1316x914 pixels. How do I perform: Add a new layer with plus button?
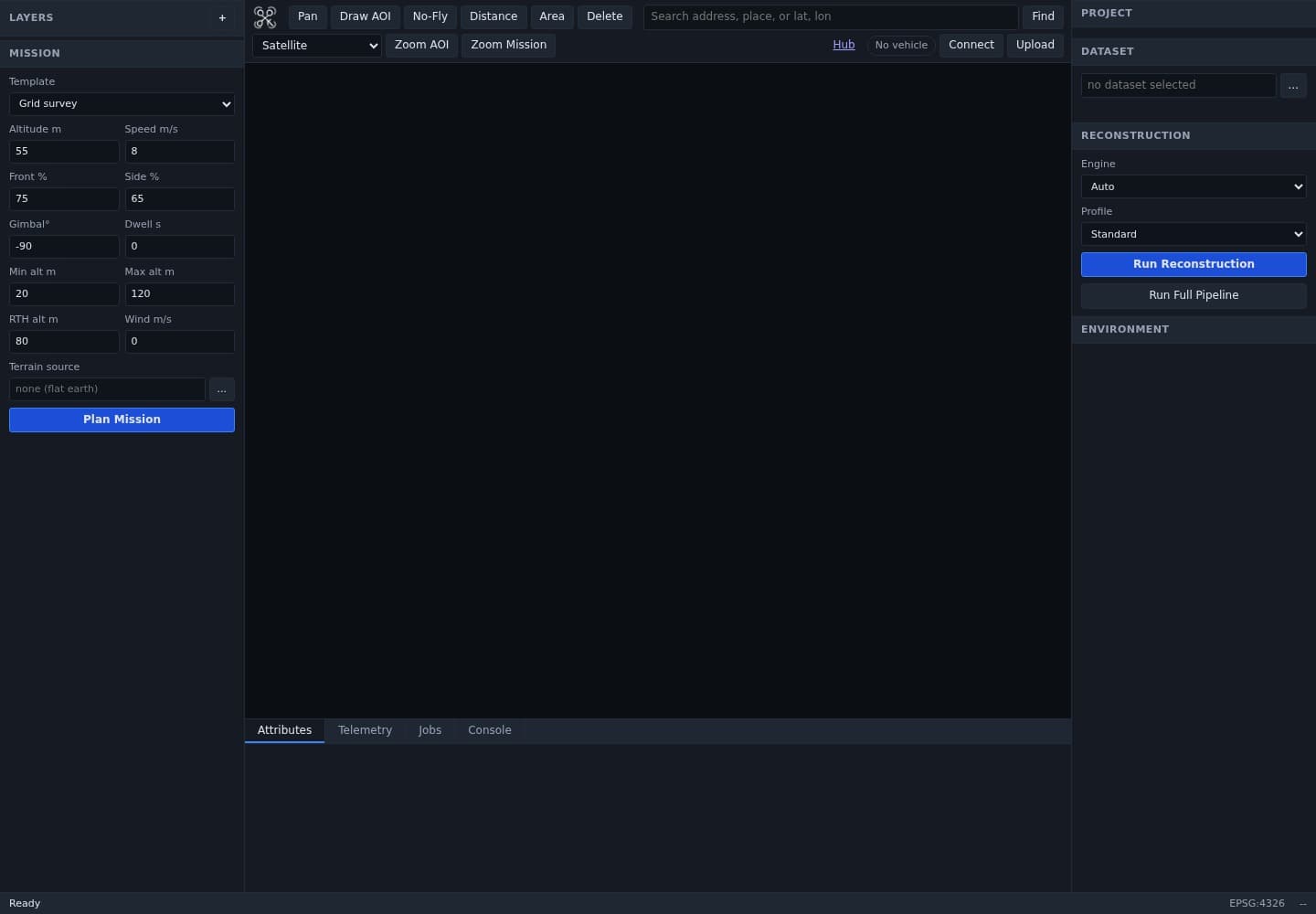222,17
